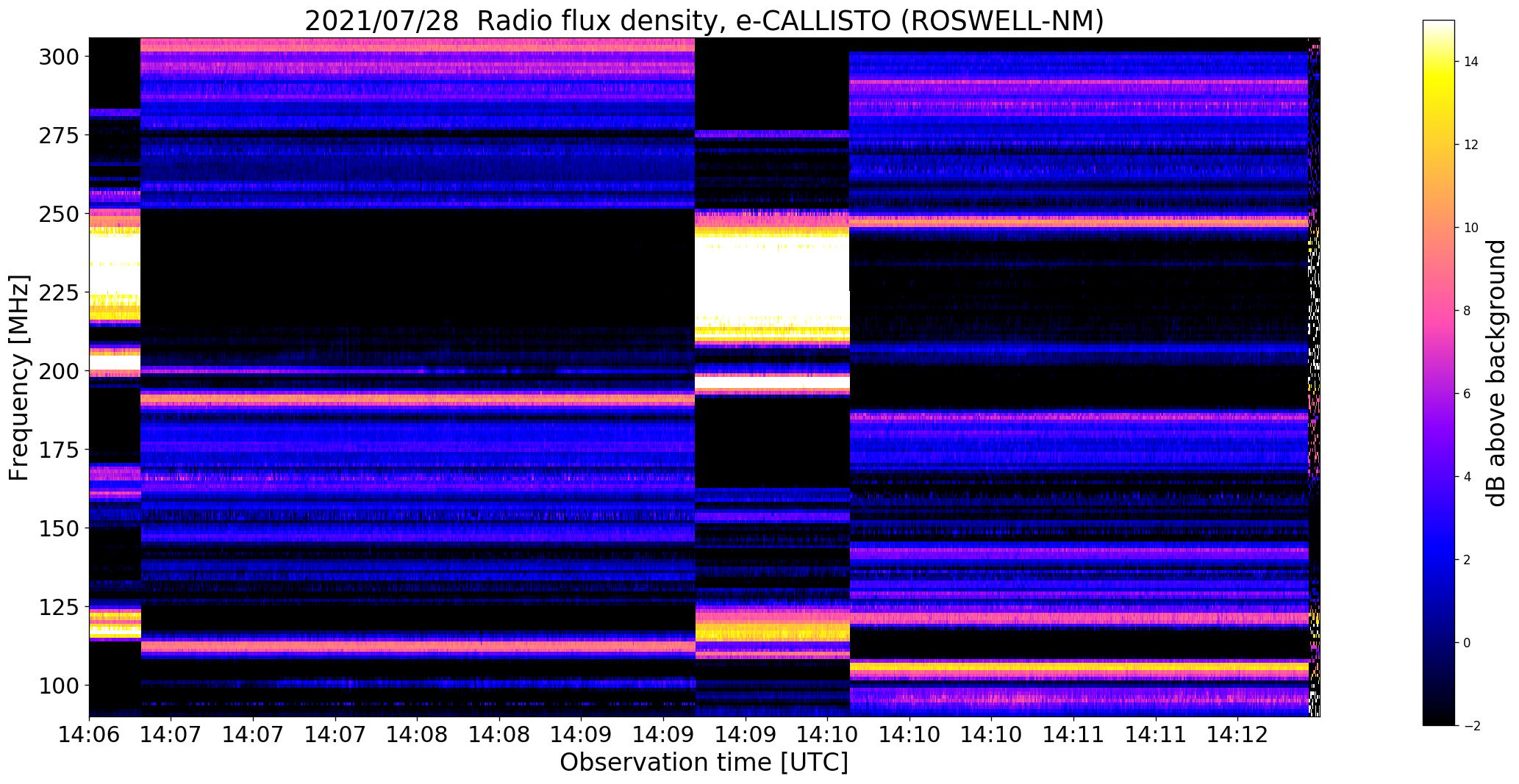Screen dimensions: 1519x784
Task: Click the 300 MHz frequency tick label
Action: pyautogui.click(x=60, y=57)
